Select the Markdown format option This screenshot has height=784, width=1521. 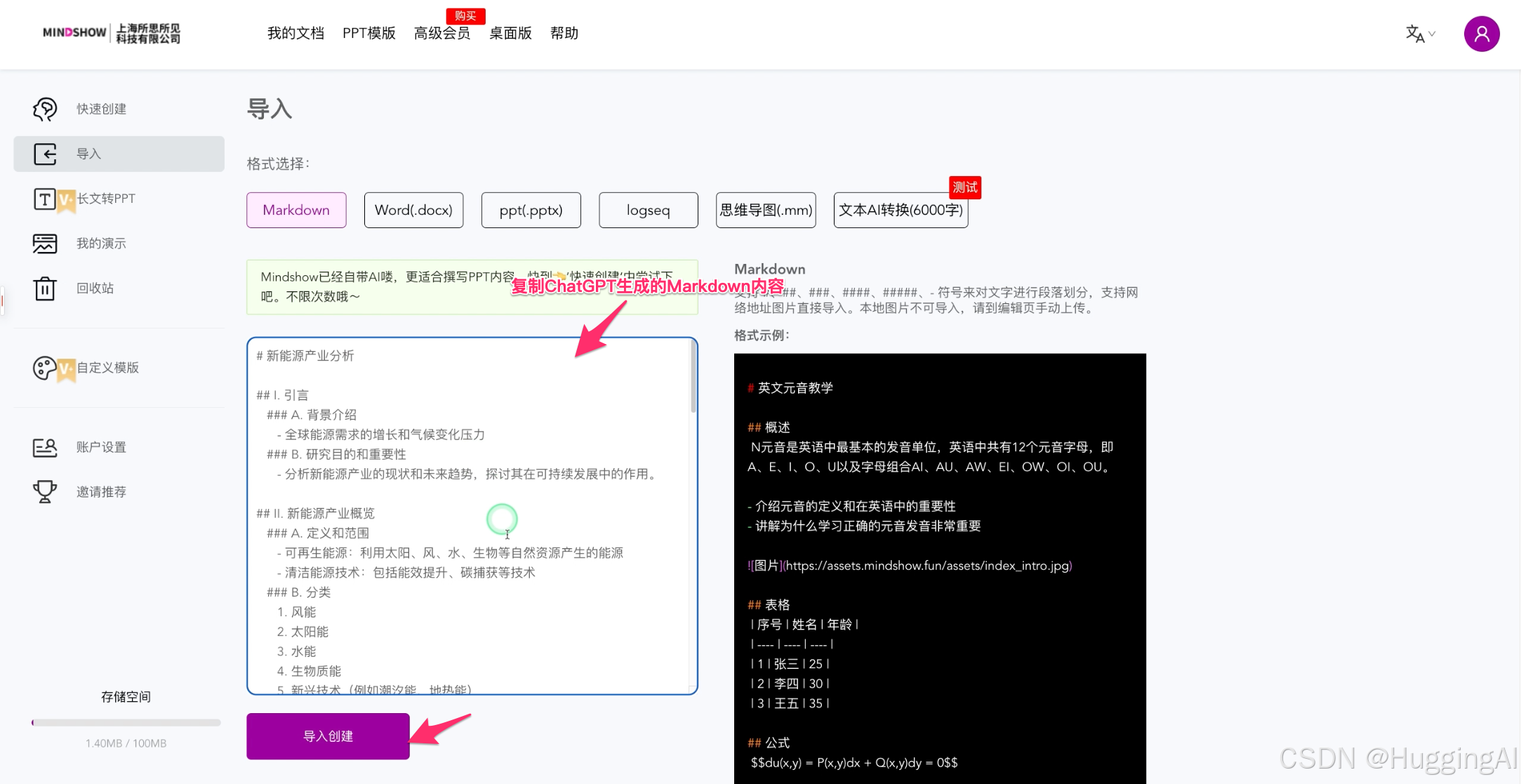point(296,210)
